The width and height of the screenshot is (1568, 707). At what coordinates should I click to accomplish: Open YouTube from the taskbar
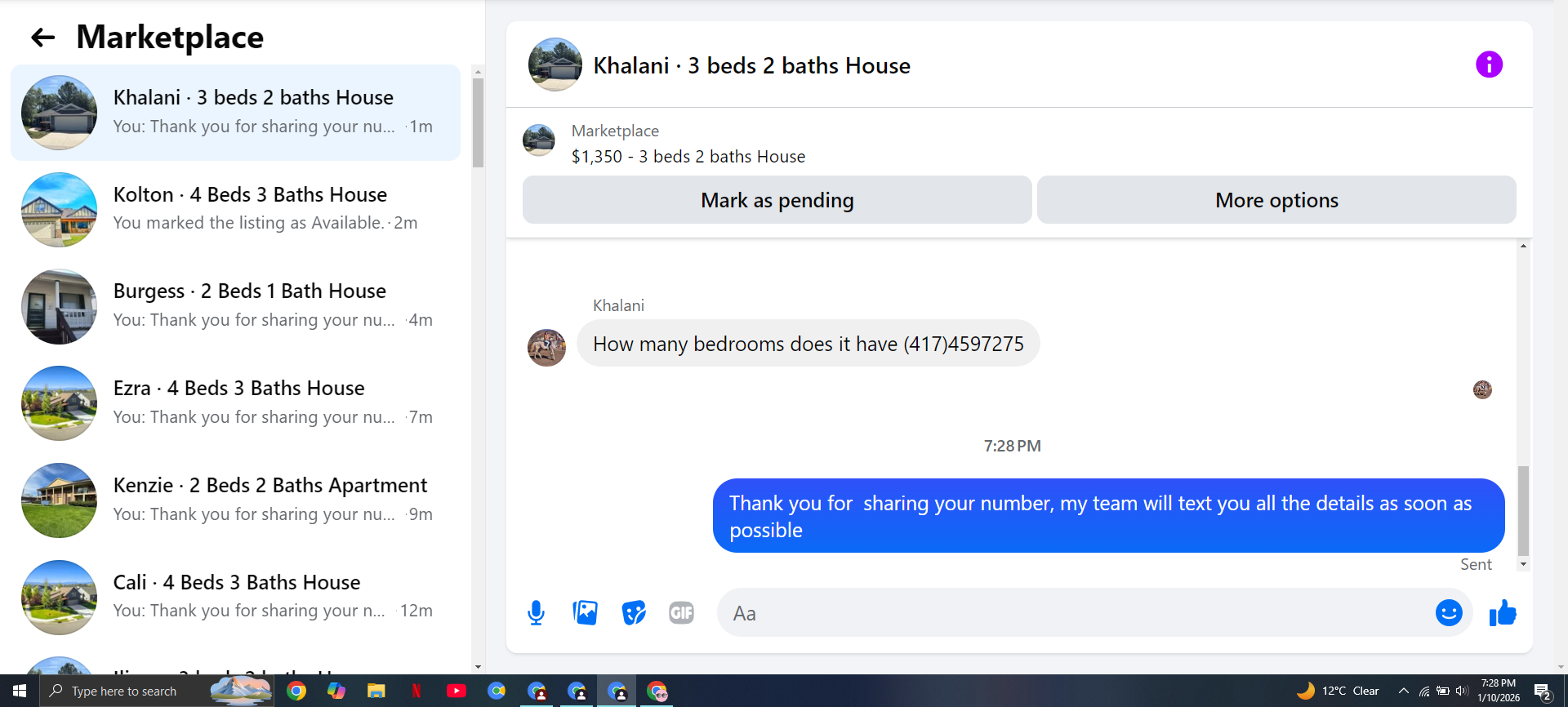click(457, 691)
